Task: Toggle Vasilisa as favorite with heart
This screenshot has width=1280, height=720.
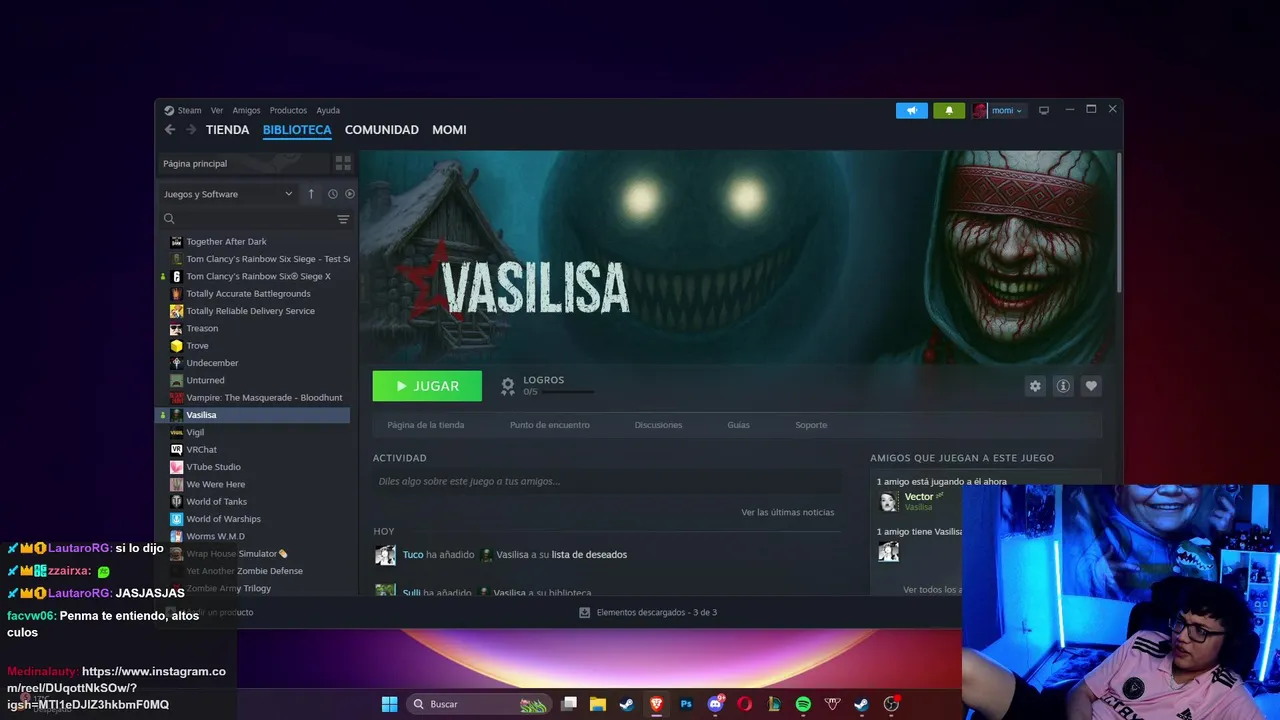Action: tap(1091, 386)
